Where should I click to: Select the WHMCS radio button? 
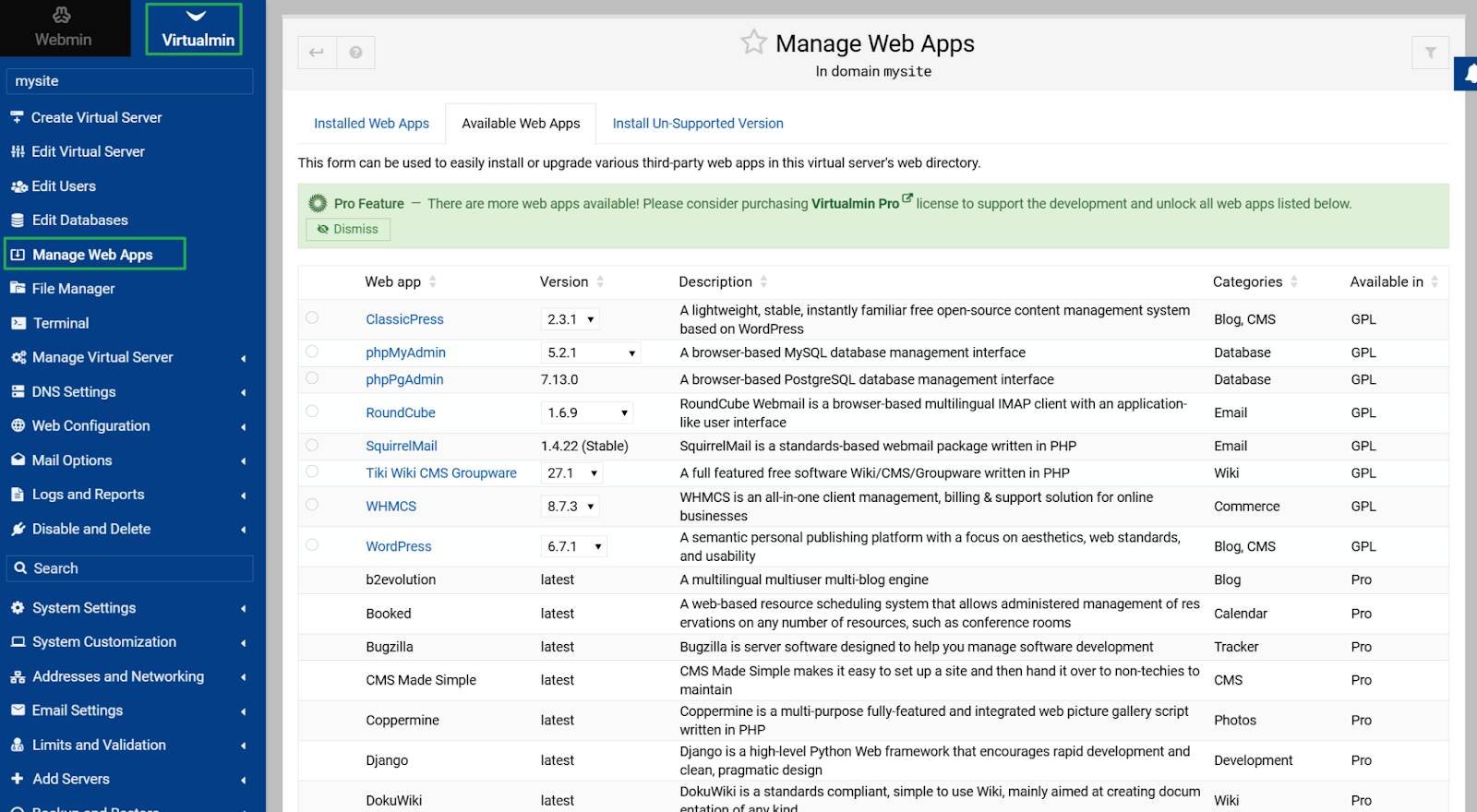pos(312,505)
